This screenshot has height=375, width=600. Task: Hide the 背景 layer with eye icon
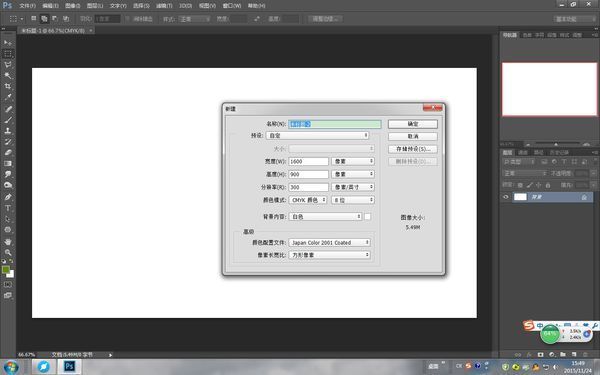pyautogui.click(x=506, y=197)
